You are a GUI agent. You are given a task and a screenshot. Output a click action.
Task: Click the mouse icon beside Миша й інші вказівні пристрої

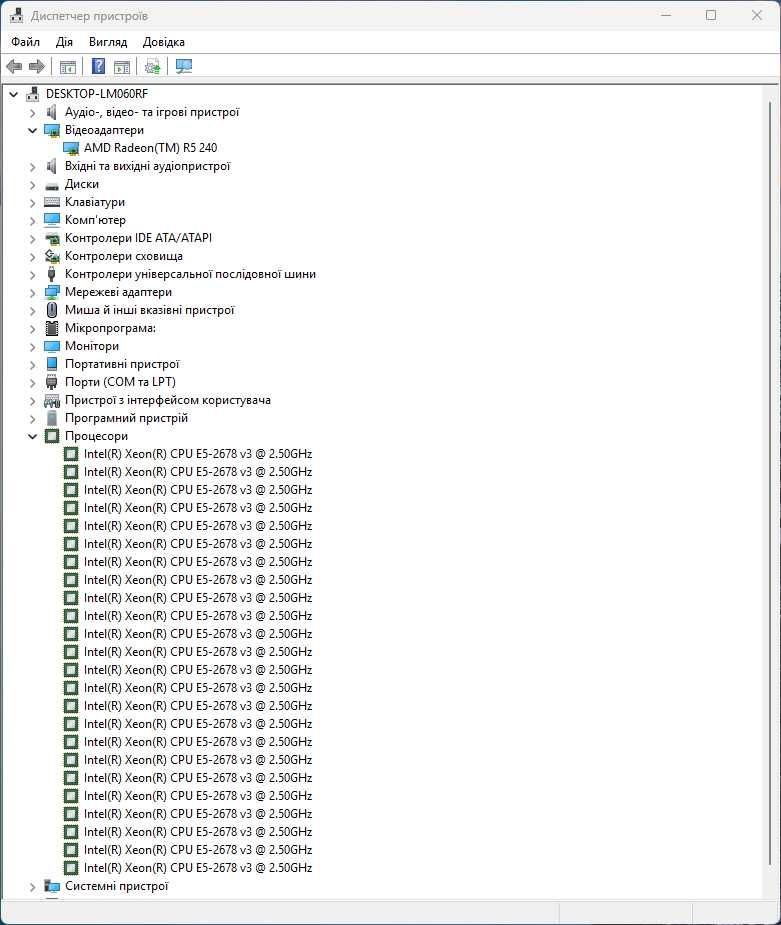point(52,310)
